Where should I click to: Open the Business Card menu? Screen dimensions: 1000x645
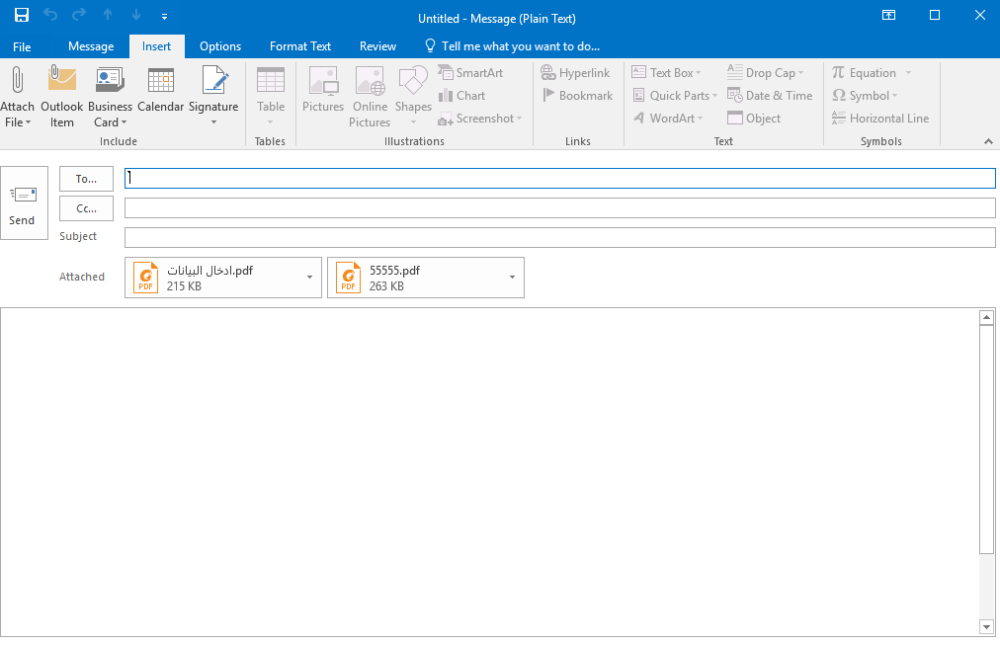pyautogui.click(x=110, y=97)
